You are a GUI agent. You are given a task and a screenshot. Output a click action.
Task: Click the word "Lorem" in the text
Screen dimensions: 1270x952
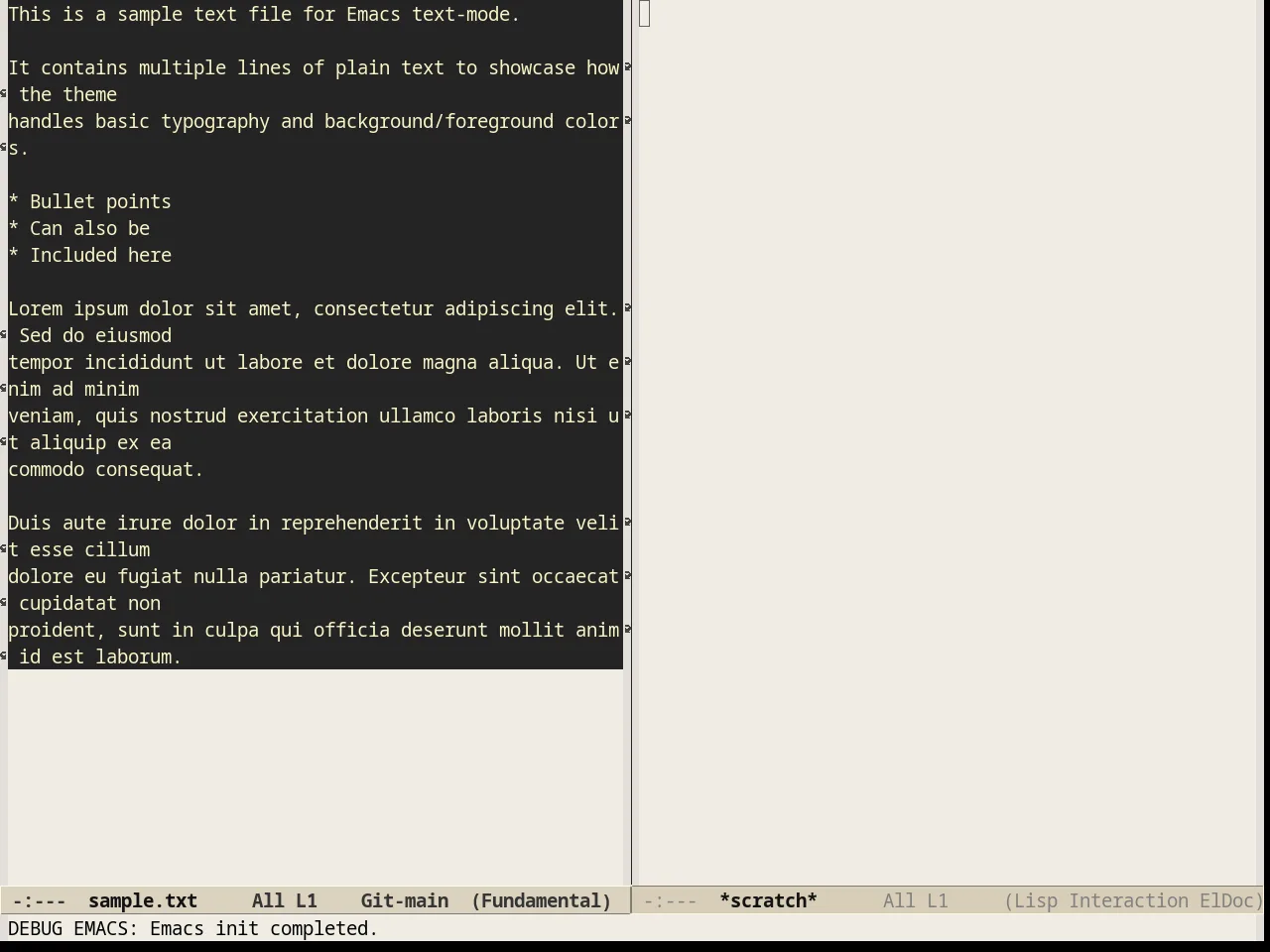[x=35, y=308]
